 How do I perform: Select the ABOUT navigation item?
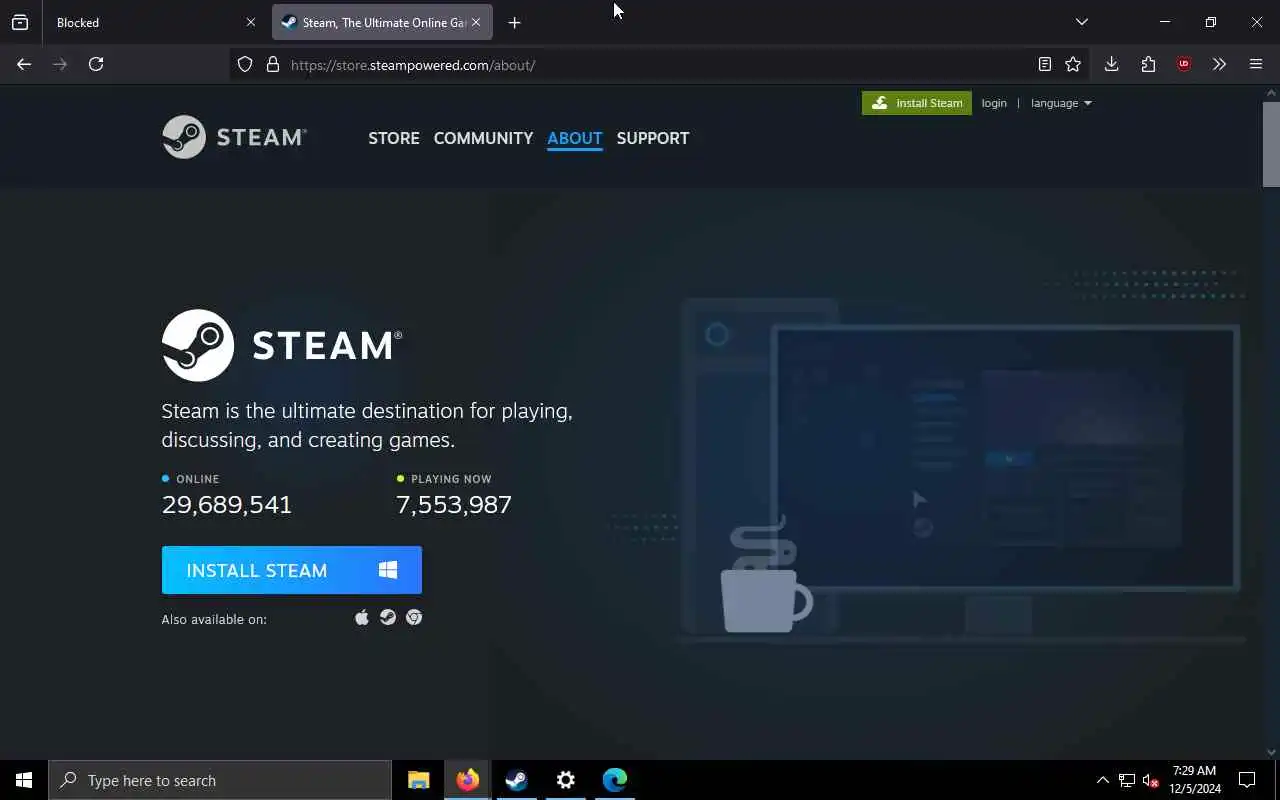point(575,138)
